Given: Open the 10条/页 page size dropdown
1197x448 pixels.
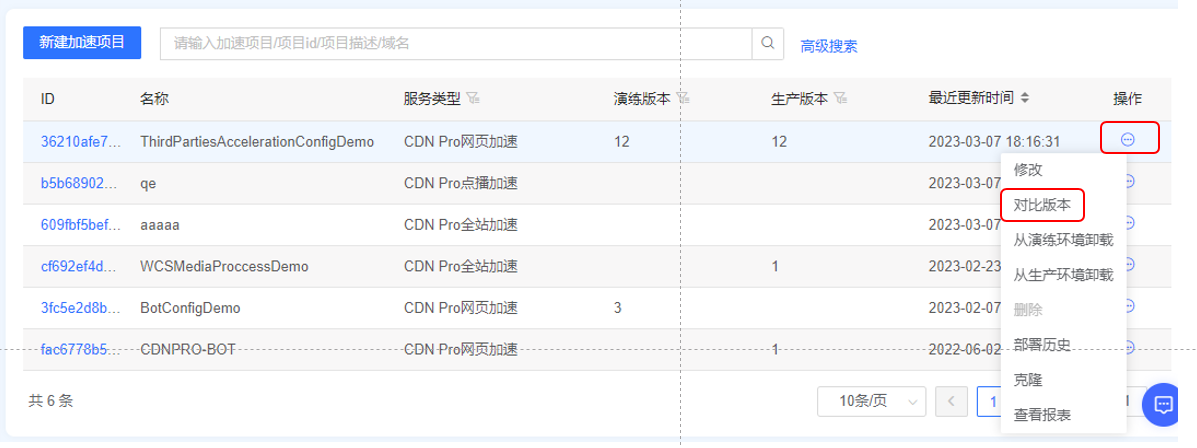Looking at the screenshot, I should point(871,401).
